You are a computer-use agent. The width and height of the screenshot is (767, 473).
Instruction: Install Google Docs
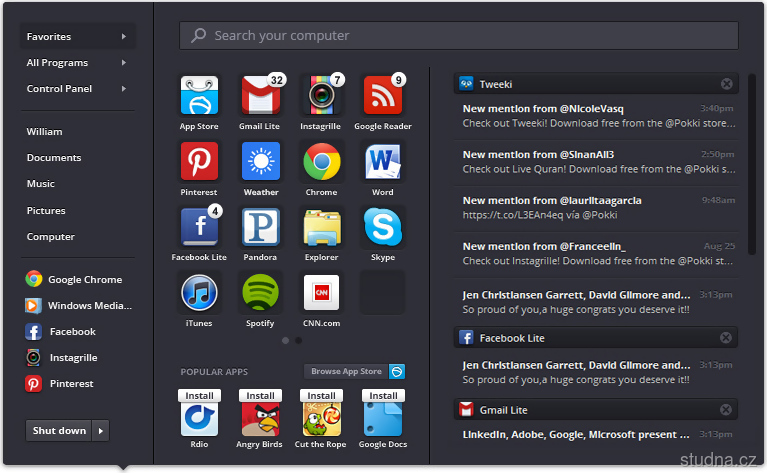click(383, 395)
